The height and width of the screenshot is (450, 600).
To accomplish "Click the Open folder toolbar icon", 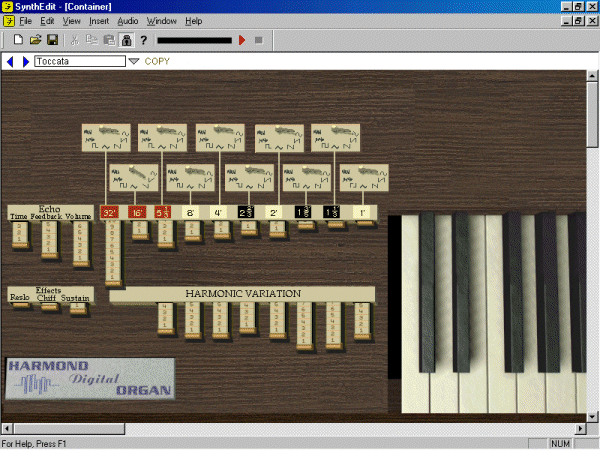I will click(x=35, y=40).
